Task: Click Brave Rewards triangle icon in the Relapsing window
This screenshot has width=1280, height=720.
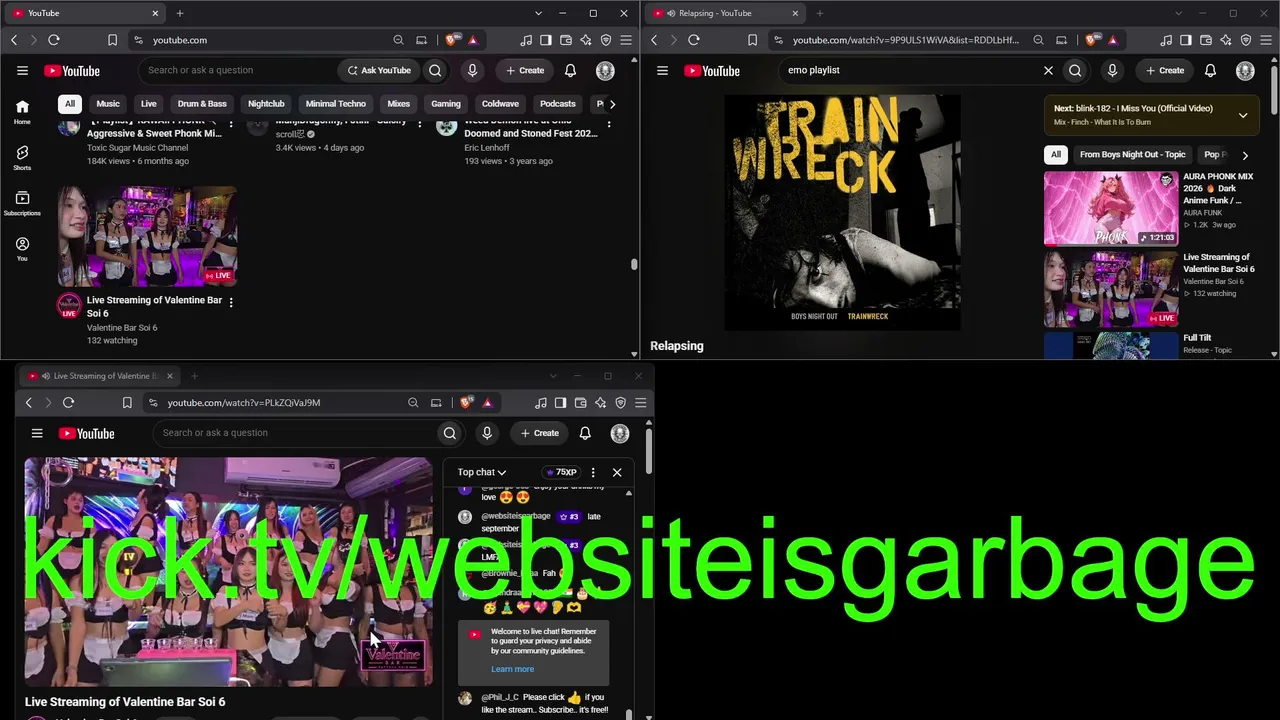Action: pos(1113,40)
